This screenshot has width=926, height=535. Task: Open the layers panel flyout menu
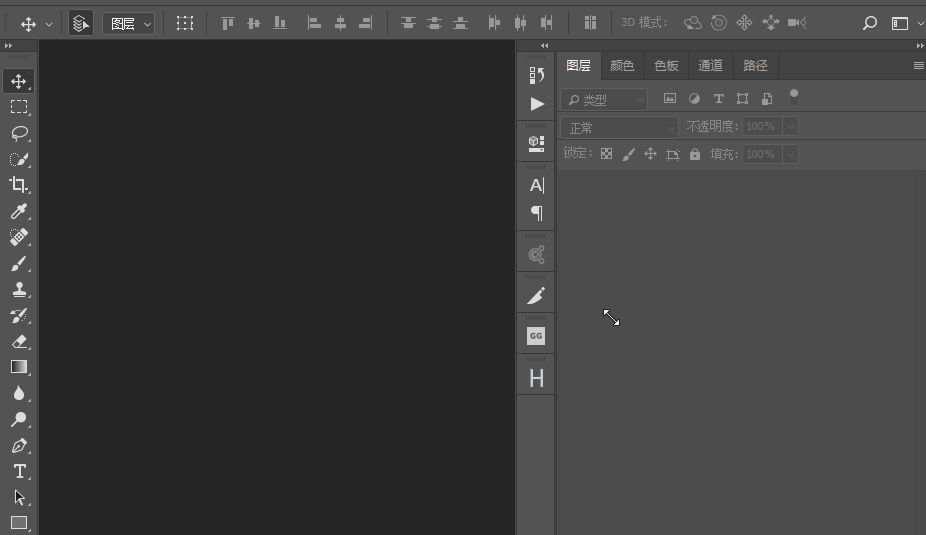[918, 66]
